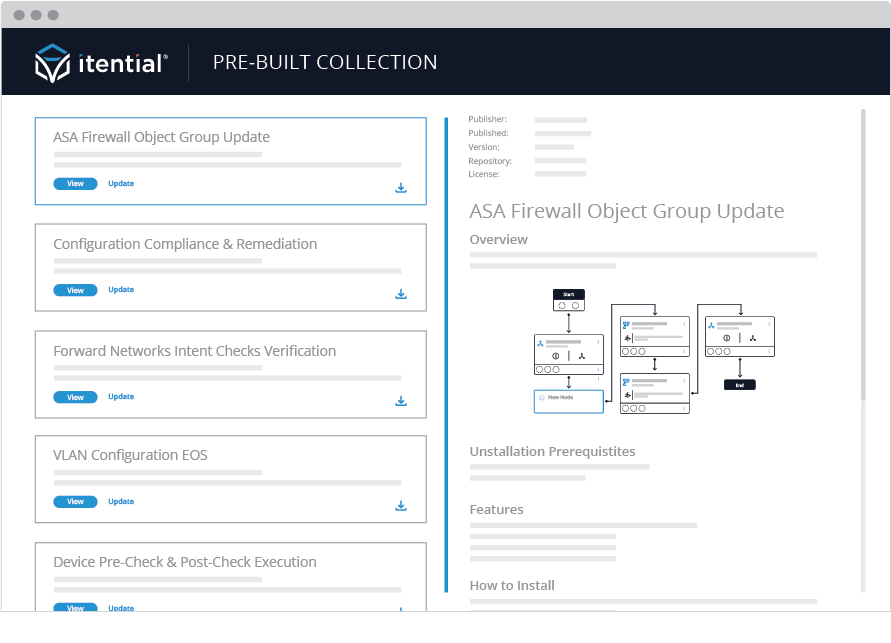
Task: Update Configuration Compliance & Remediation
Action: [121, 290]
